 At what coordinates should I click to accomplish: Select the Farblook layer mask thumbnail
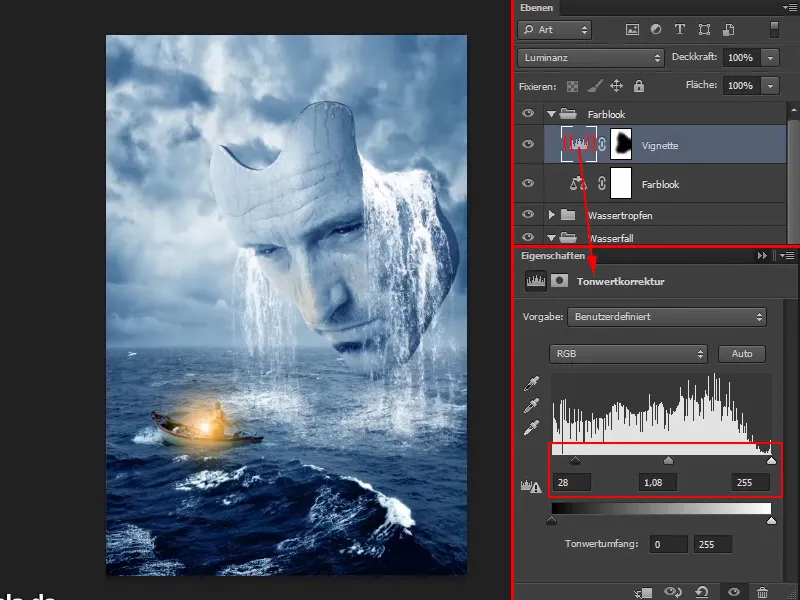point(621,183)
